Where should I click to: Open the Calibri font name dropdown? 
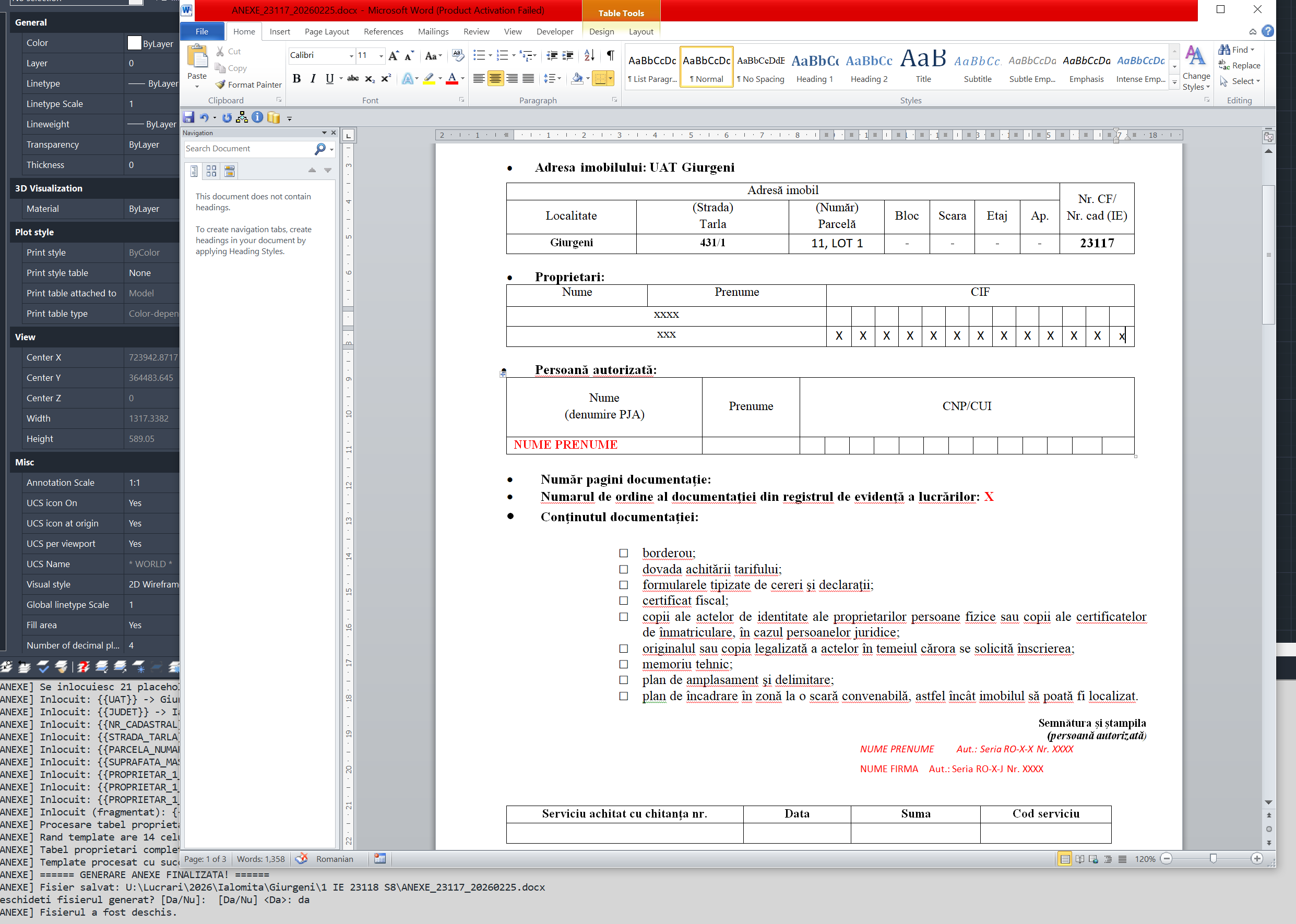point(351,56)
